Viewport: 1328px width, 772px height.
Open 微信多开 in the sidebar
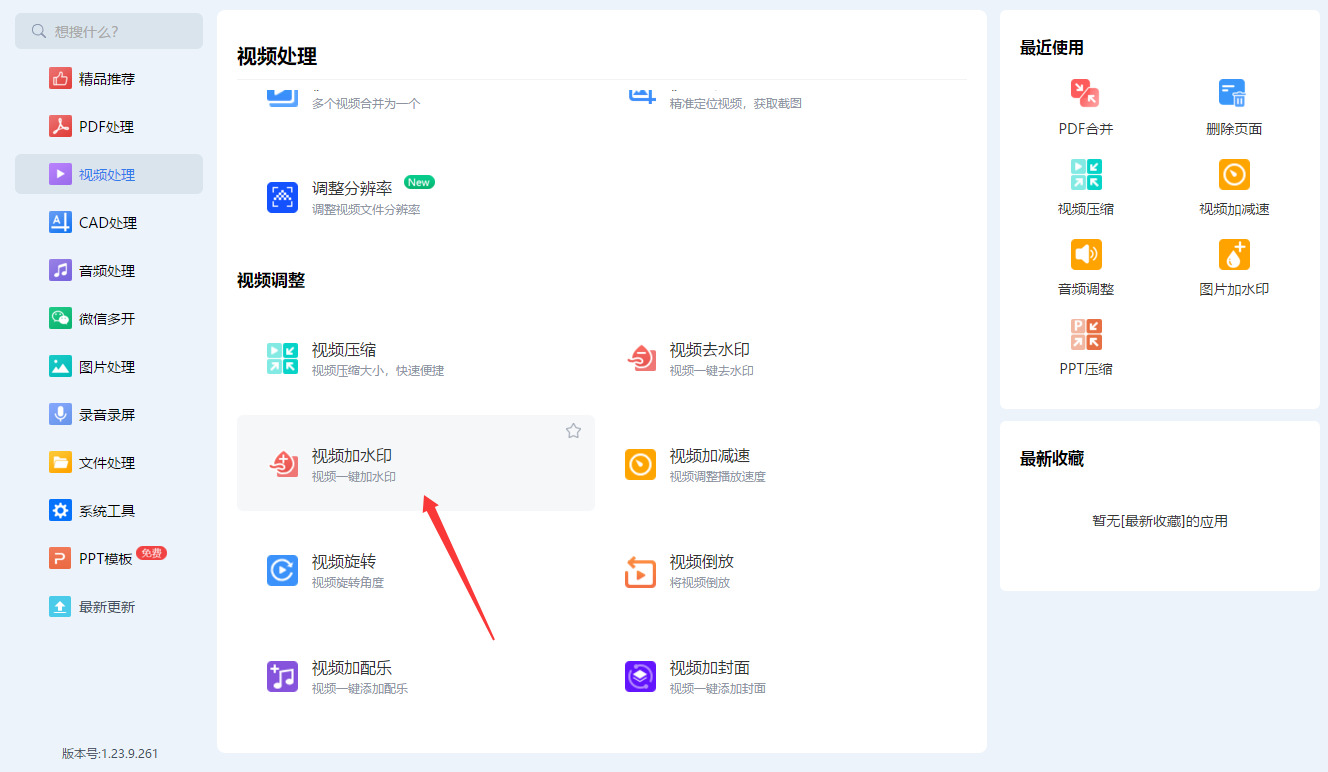(x=109, y=319)
